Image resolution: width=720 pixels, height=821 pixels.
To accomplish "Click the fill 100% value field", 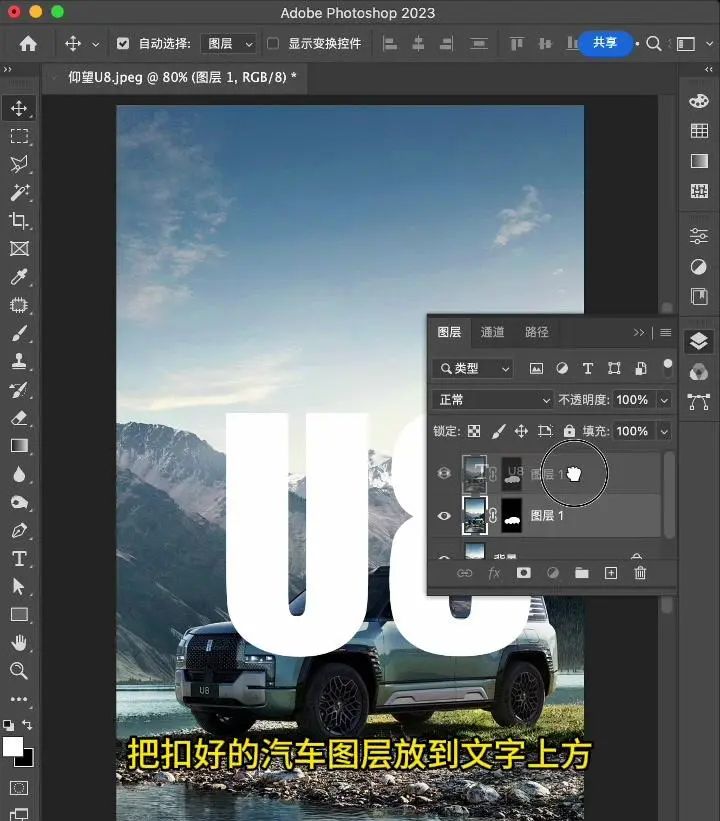I will point(632,431).
